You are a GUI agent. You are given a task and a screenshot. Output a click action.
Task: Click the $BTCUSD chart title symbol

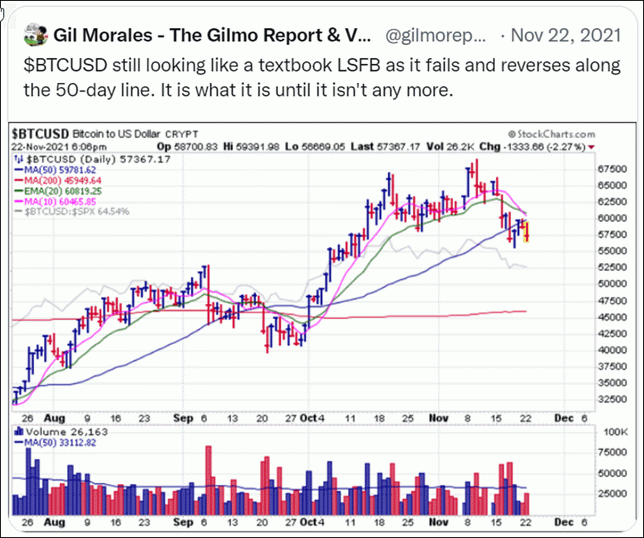[40, 134]
